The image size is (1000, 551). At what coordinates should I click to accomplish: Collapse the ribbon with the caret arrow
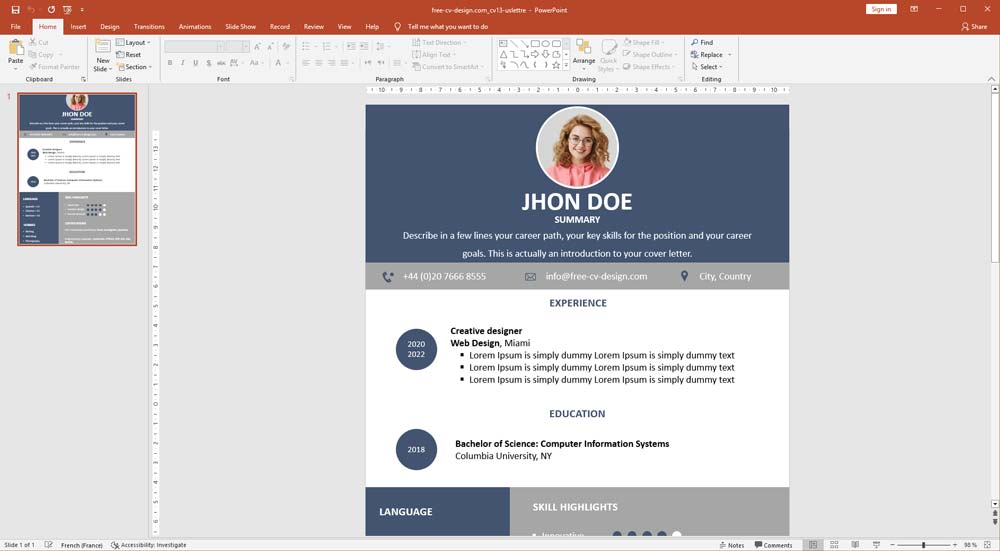tap(991, 79)
